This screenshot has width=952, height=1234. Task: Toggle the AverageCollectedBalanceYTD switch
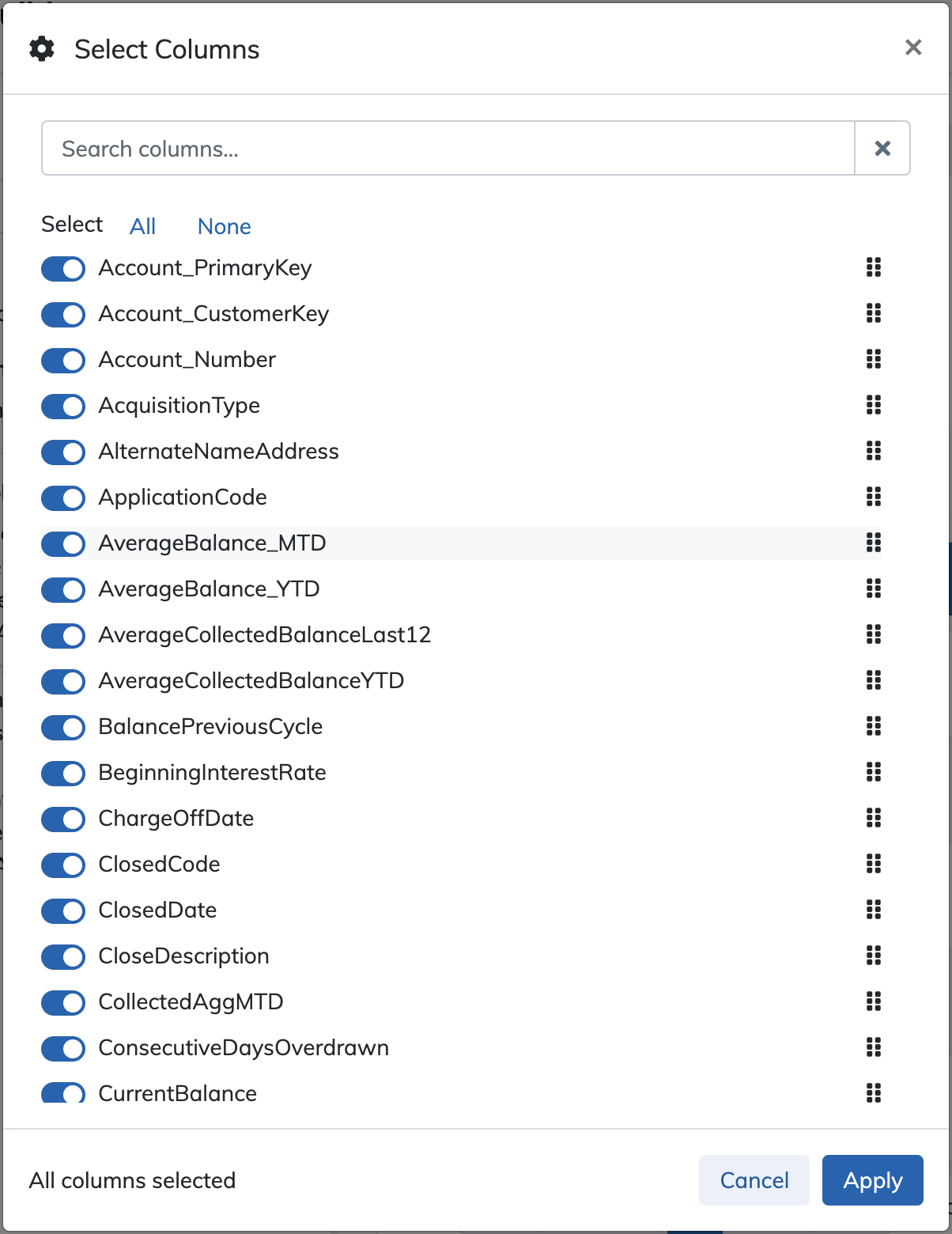pos(63,682)
